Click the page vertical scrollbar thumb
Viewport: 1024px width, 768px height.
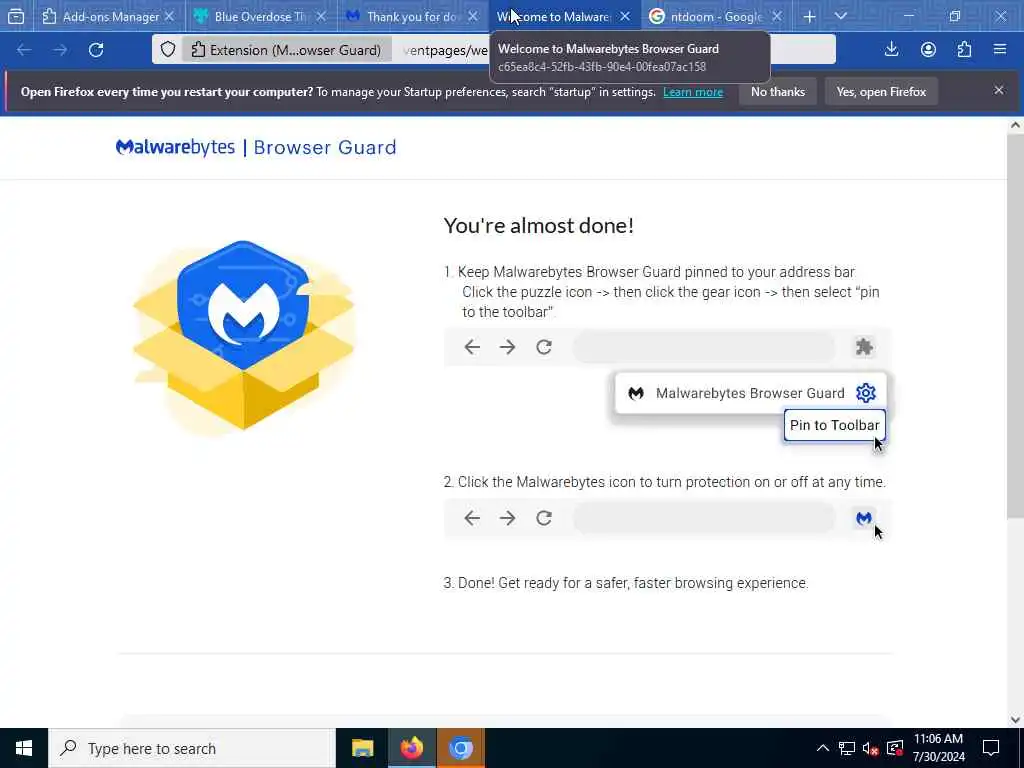click(1015, 327)
